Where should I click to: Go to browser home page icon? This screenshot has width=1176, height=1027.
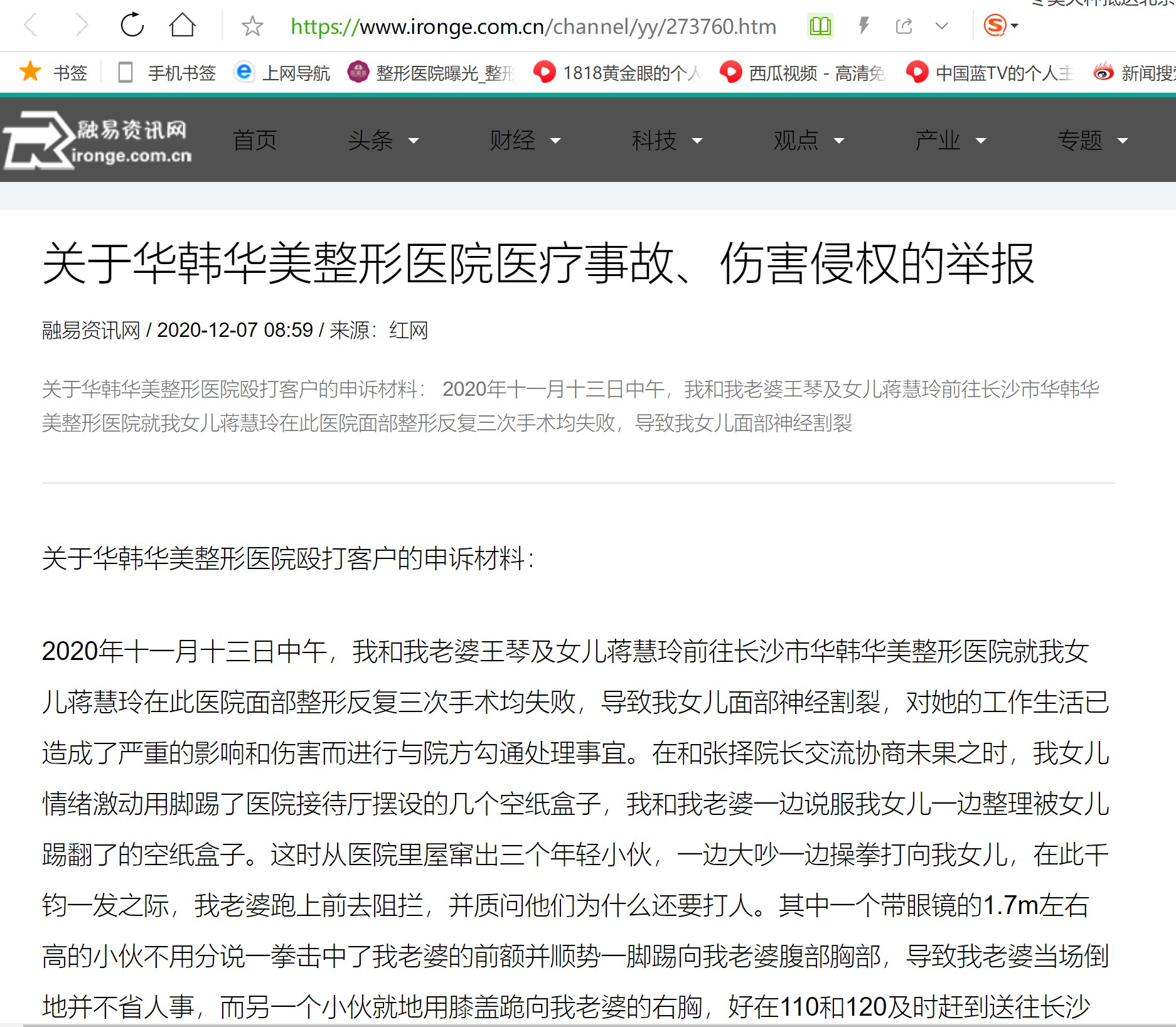183,25
